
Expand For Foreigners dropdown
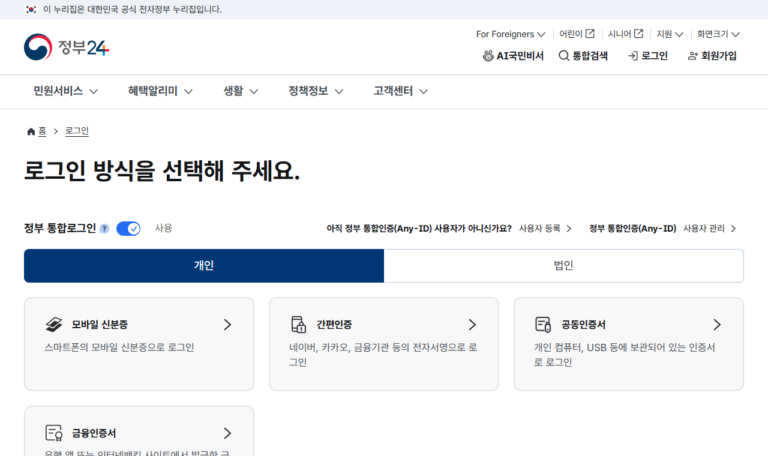pos(510,34)
